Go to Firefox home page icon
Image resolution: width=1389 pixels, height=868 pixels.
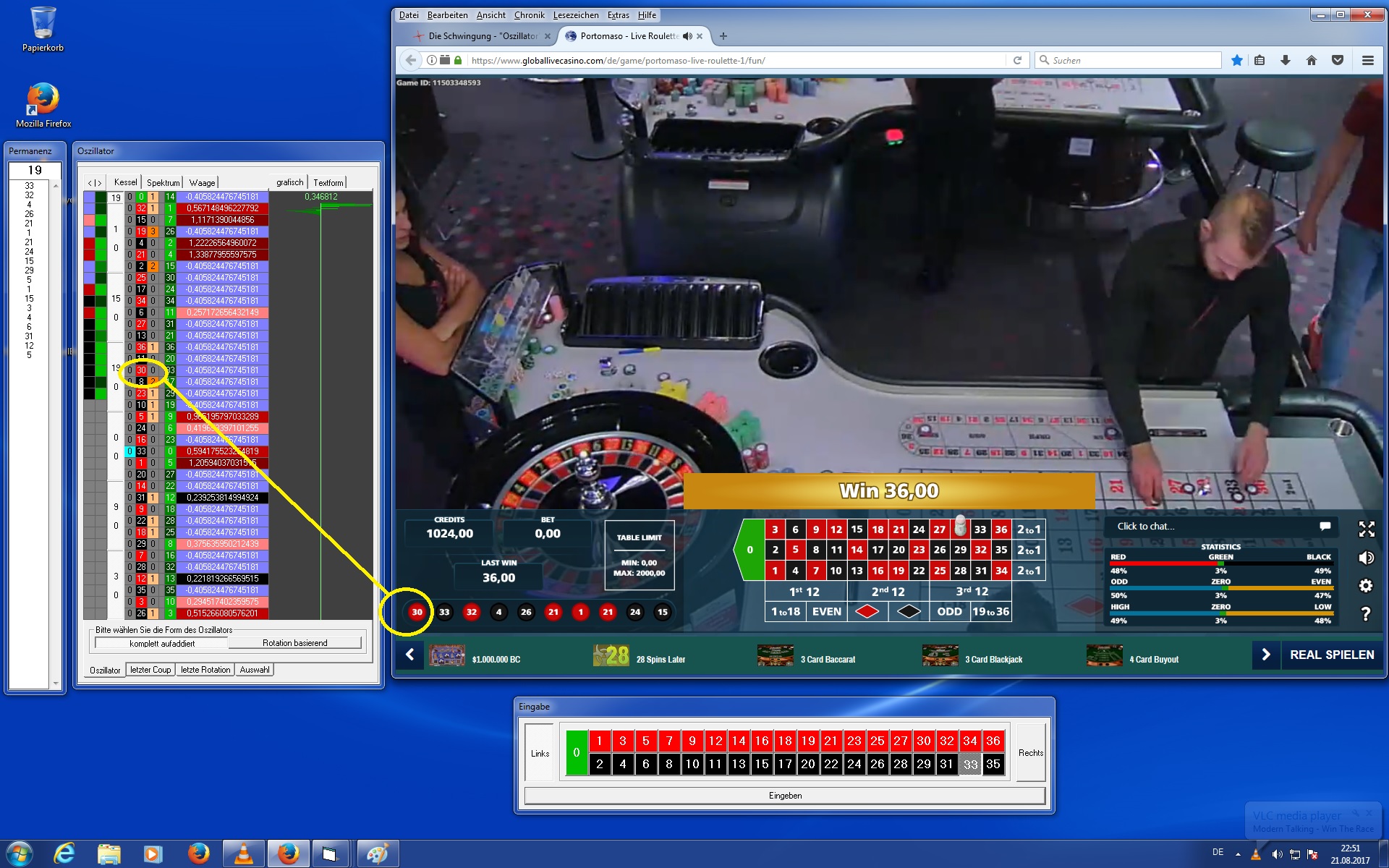[x=1312, y=60]
